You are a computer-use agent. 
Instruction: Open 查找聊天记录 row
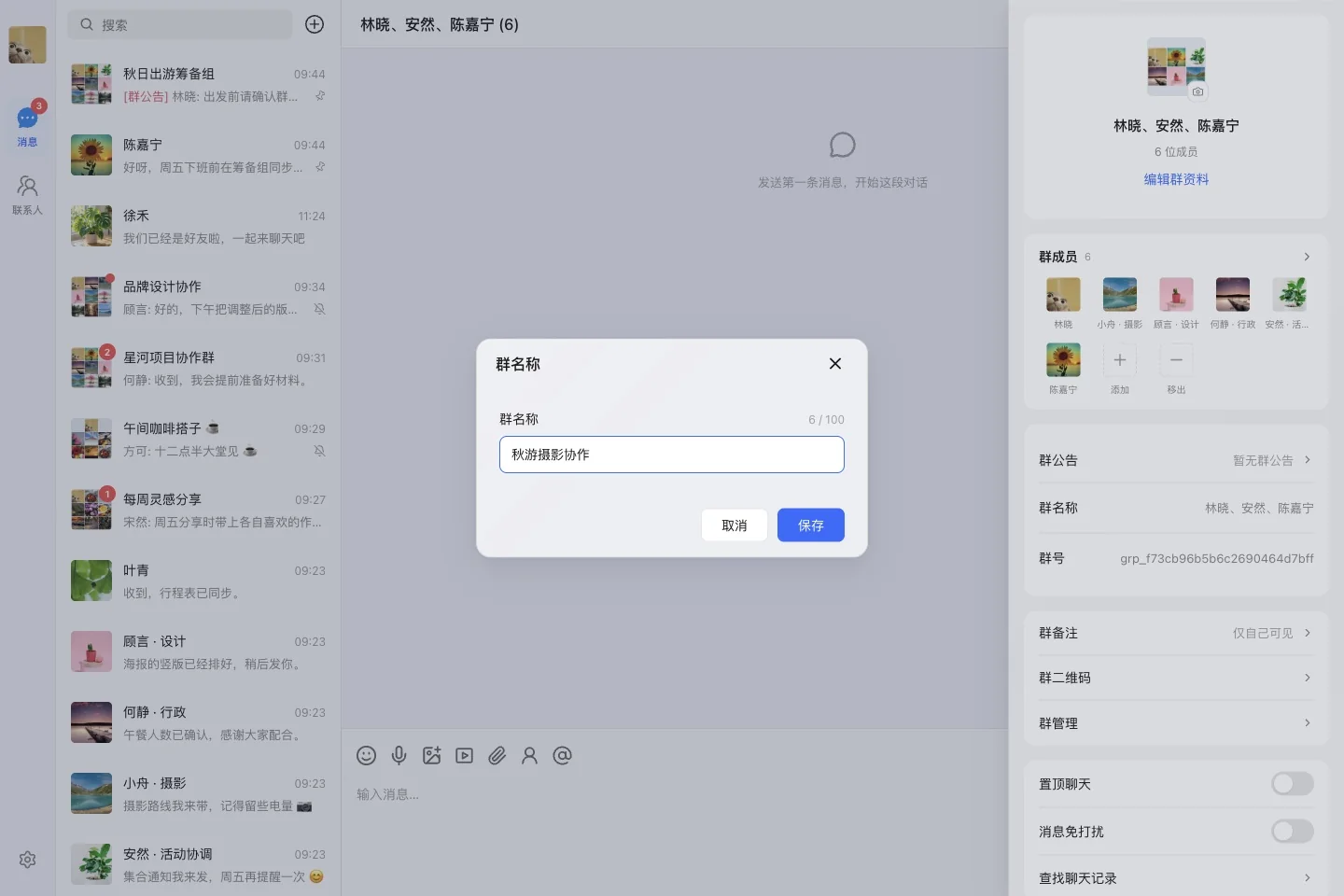(x=1176, y=878)
